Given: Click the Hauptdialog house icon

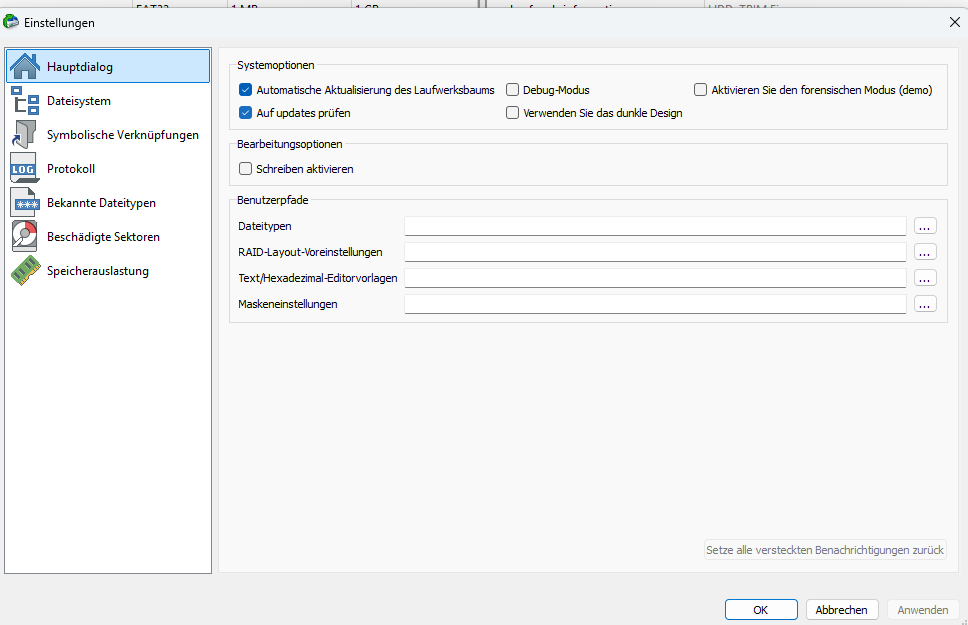Looking at the screenshot, I should (x=25, y=66).
